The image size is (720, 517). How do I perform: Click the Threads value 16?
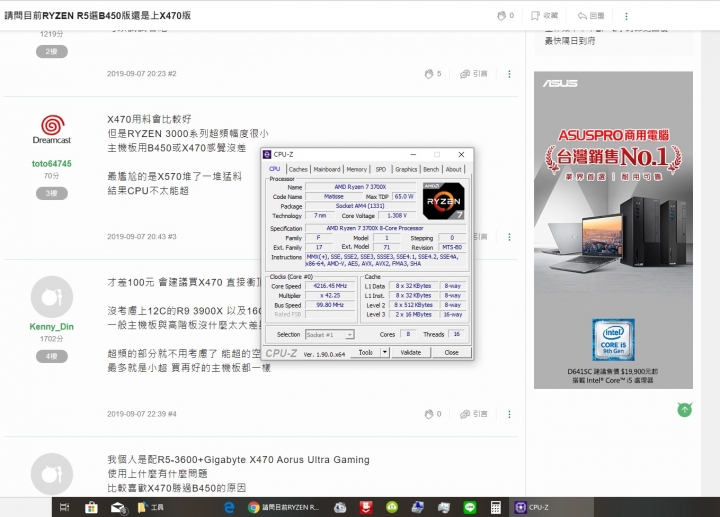457,334
